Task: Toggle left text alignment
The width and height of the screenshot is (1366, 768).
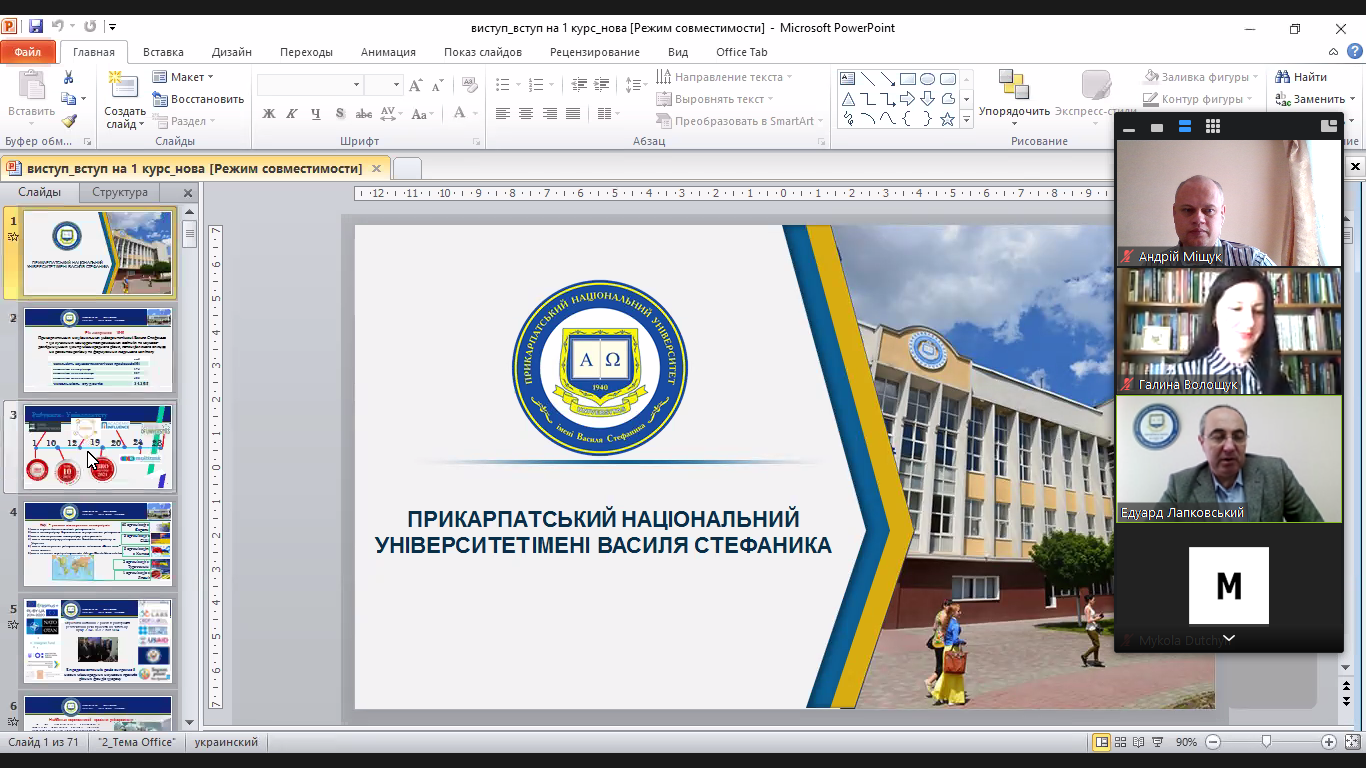Action: tap(503, 114)
